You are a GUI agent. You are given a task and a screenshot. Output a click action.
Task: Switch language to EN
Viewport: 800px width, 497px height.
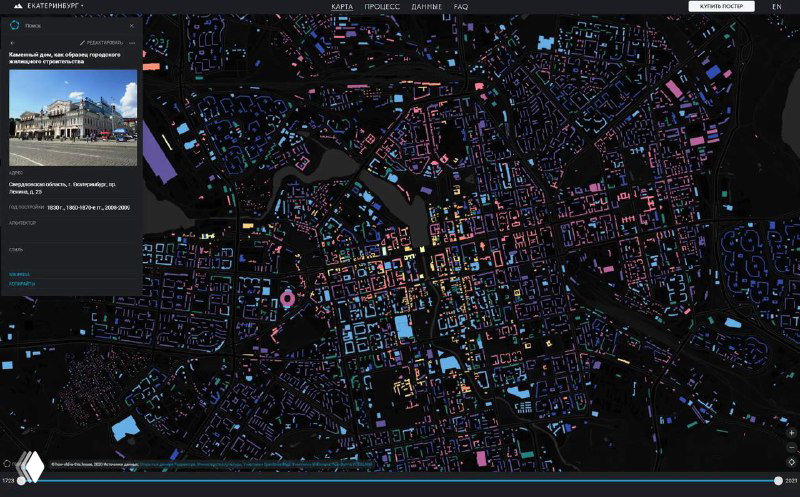coord(777,6)
